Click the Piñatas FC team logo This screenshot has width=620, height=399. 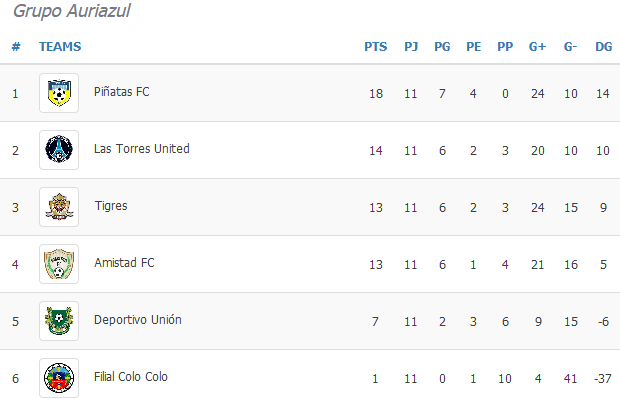(x=59, y=93)
